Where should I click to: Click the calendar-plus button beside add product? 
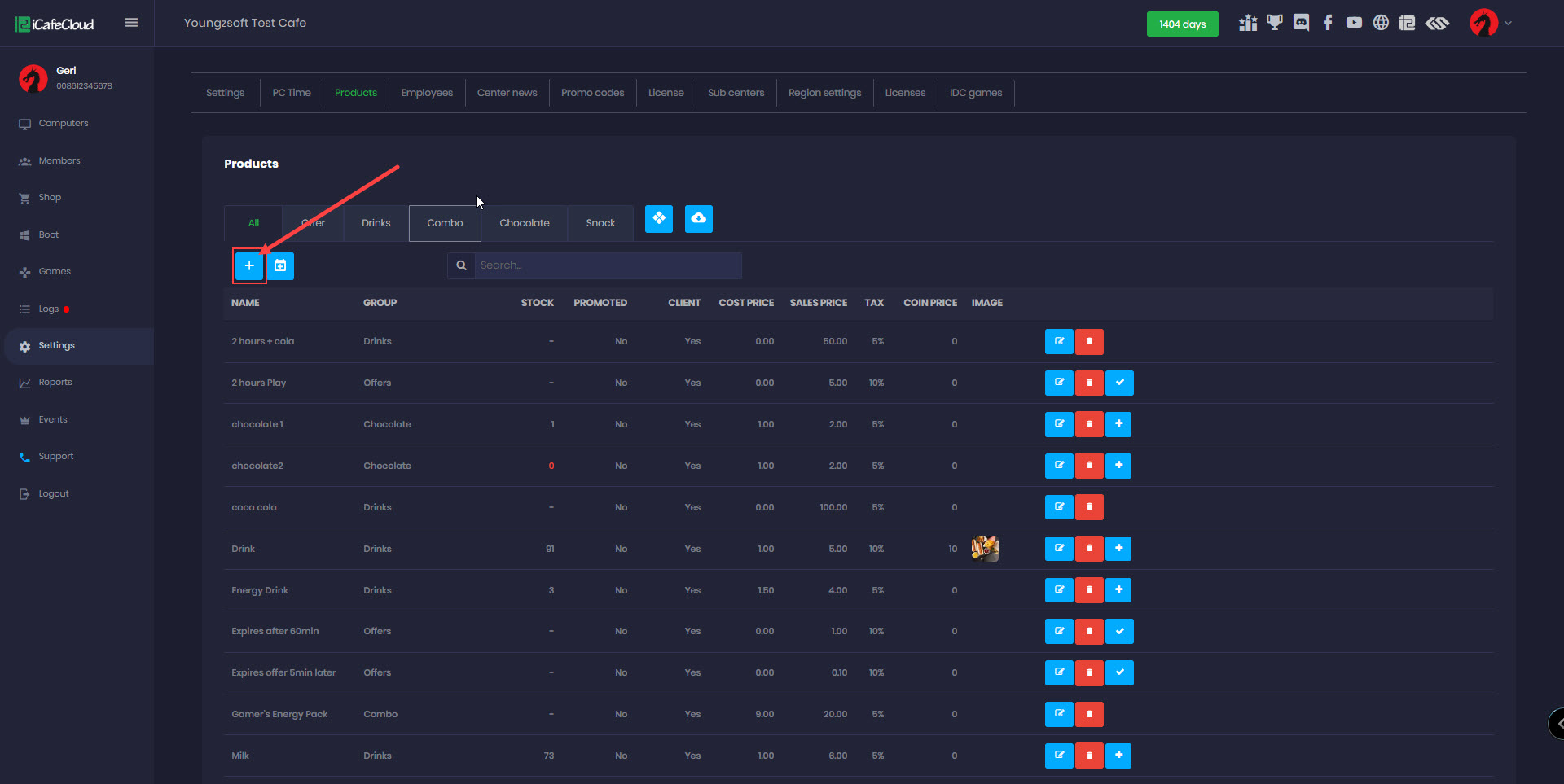coord(280,266)
